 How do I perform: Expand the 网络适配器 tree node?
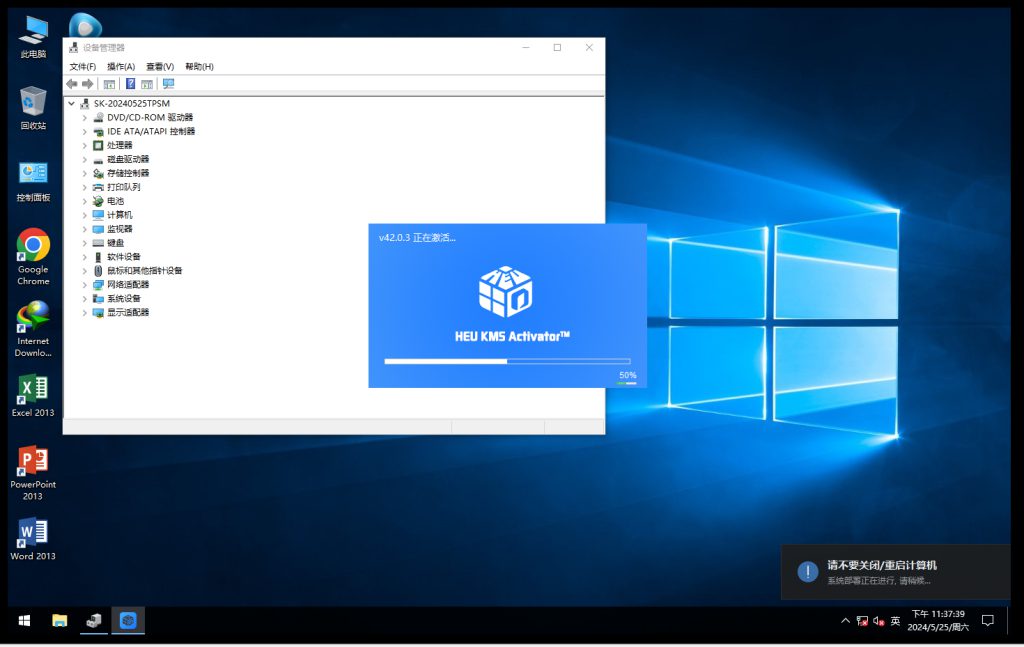pyautogui.click(x=85, y=285)
